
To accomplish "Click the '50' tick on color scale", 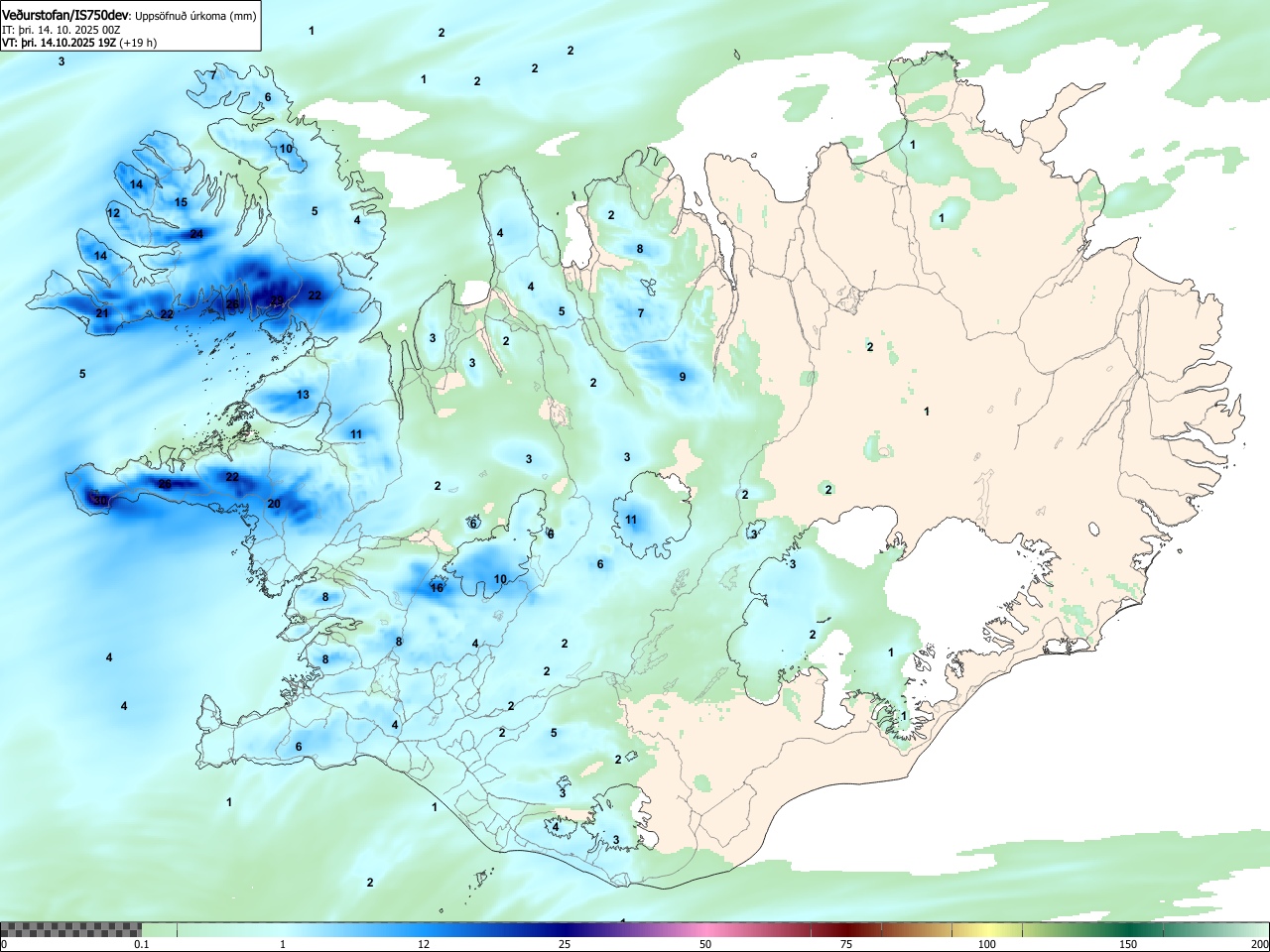I will 705,944.
